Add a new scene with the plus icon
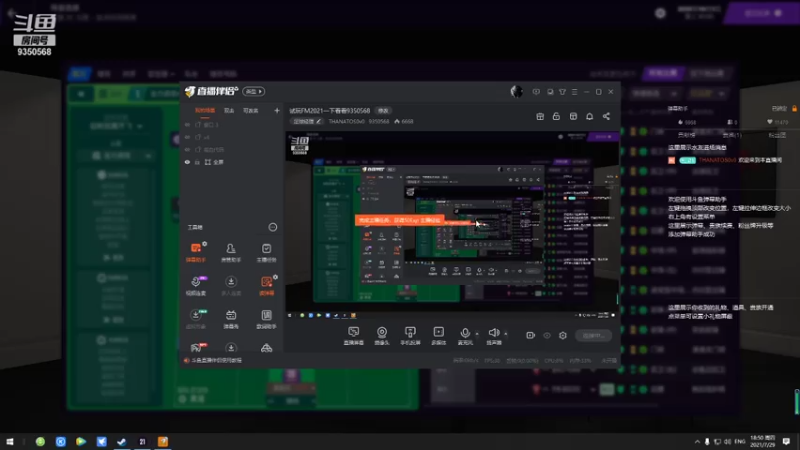Image resolution: width=800 pixels, height=450 pixels. 277,110
